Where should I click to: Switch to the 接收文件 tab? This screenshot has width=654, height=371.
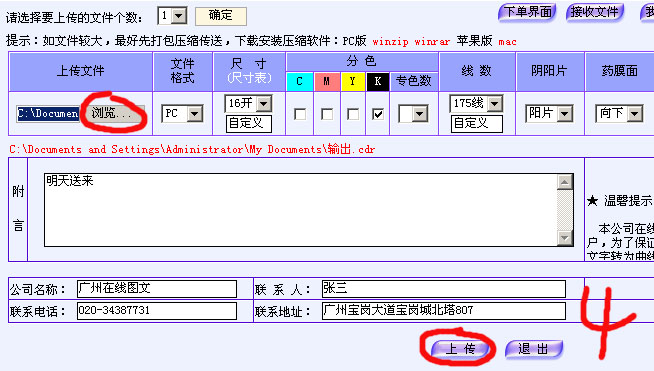tap(595, 12)
